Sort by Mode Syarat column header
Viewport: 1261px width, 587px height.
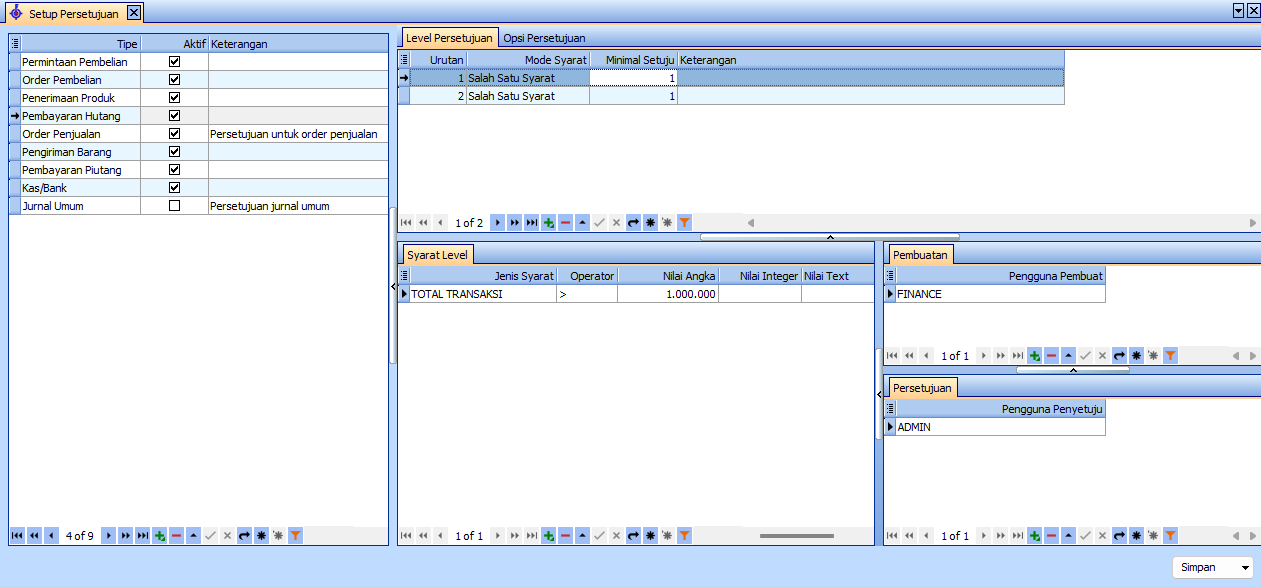click(527, 60)
